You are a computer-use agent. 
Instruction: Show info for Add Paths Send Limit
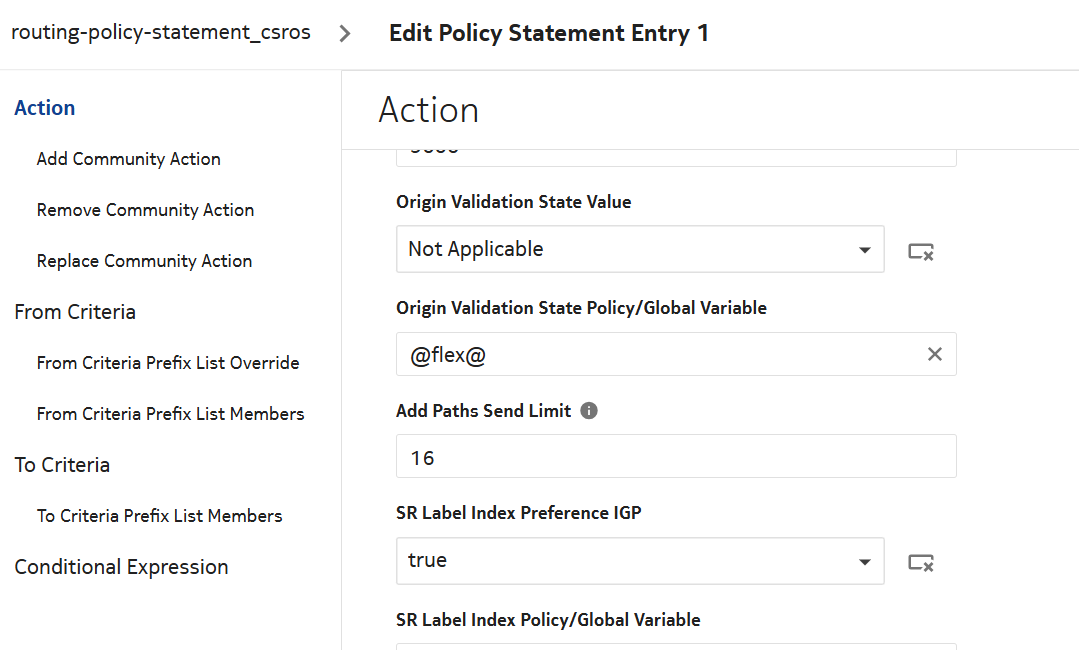point(589,411)
